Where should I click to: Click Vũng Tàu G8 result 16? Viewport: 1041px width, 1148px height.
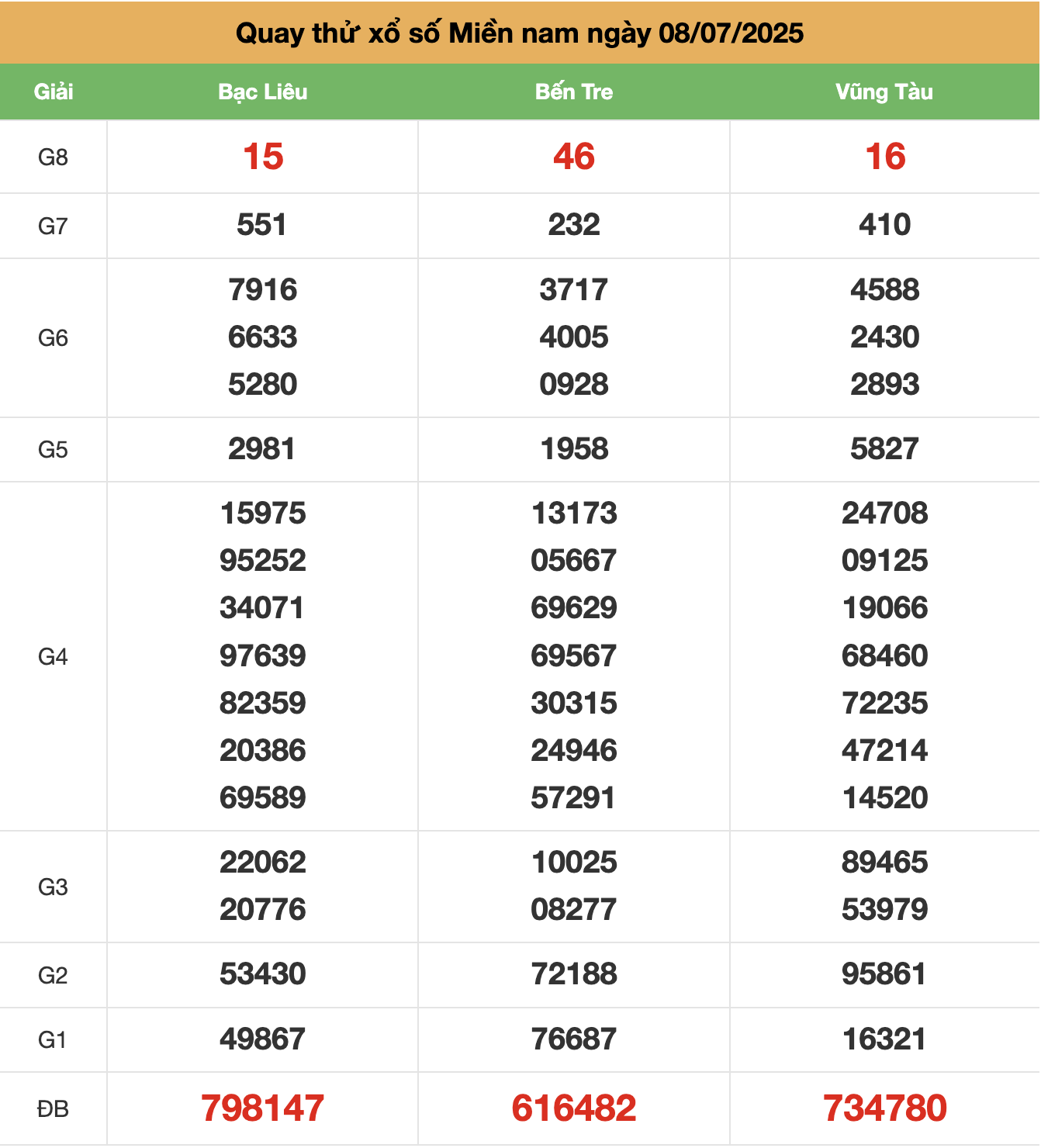(x=885, y=157)
